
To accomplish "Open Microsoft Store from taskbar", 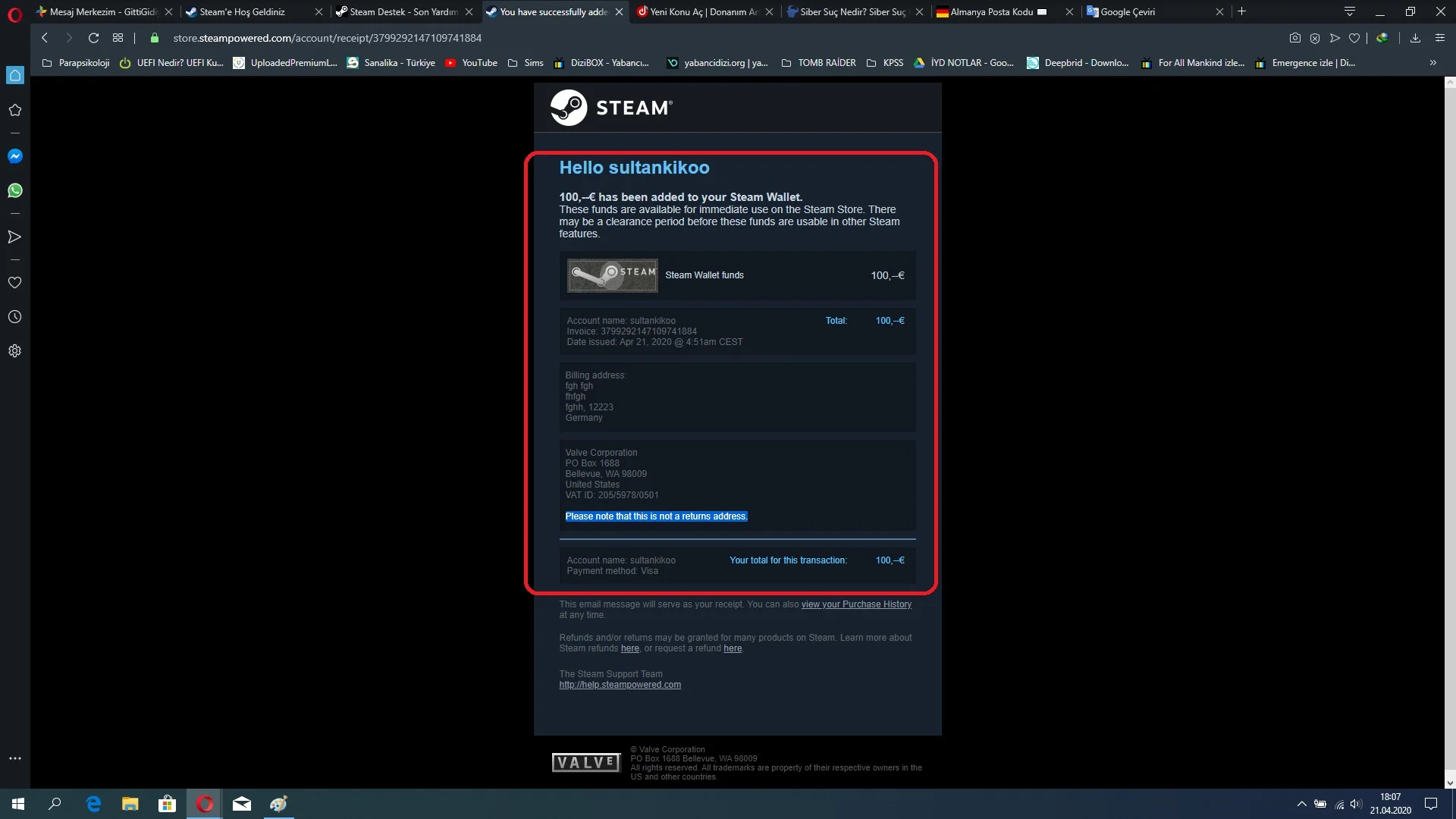I will pos(167,804).
